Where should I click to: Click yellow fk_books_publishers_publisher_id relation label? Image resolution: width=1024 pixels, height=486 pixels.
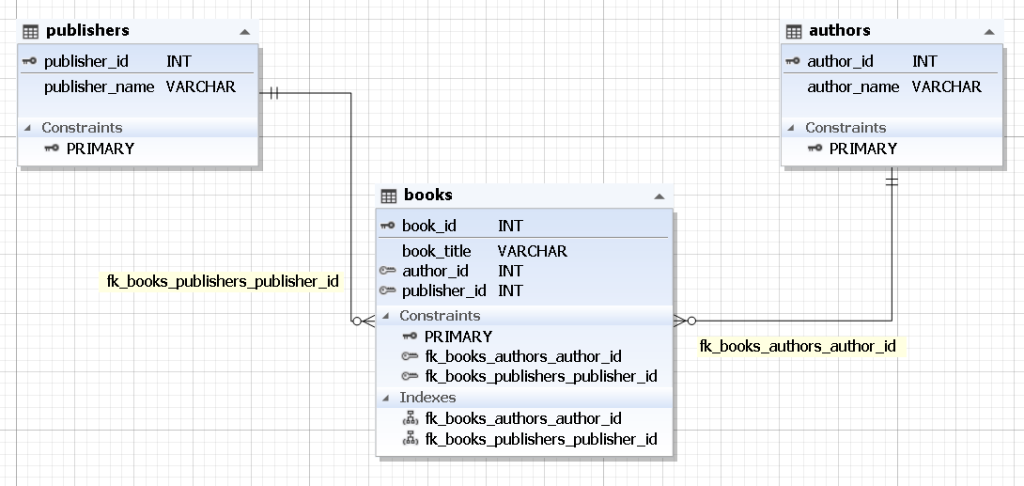point(222,282)
